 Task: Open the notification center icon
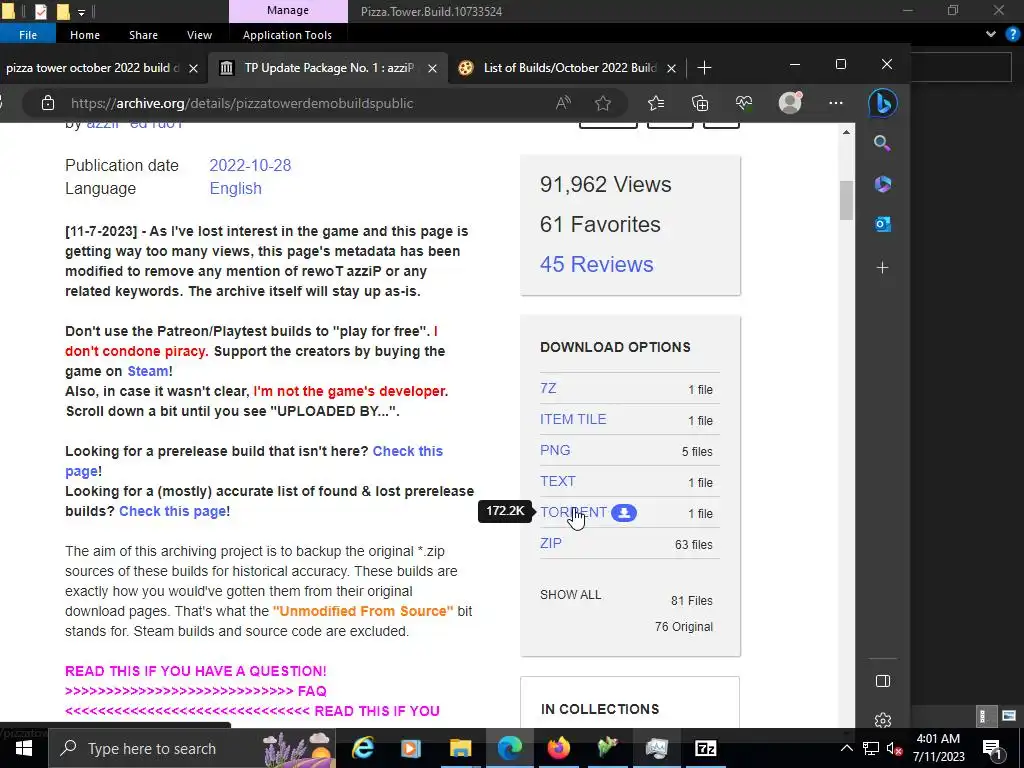pos(993,748)
